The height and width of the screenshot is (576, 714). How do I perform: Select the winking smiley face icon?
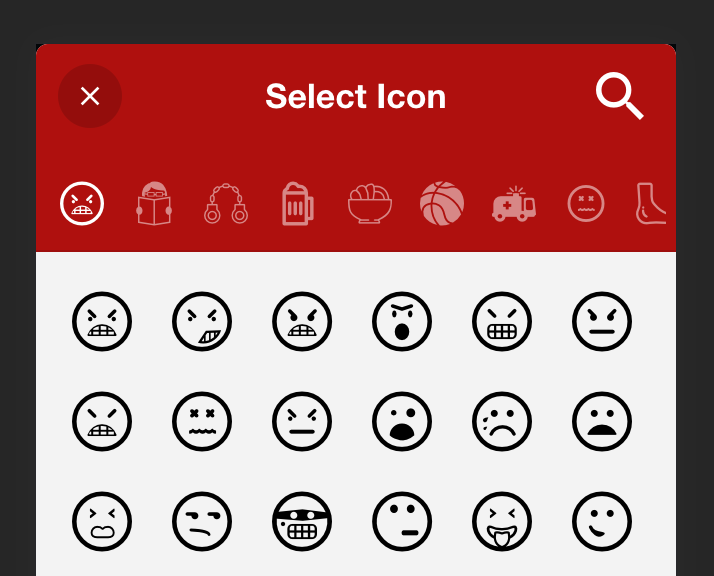point(602,521)
